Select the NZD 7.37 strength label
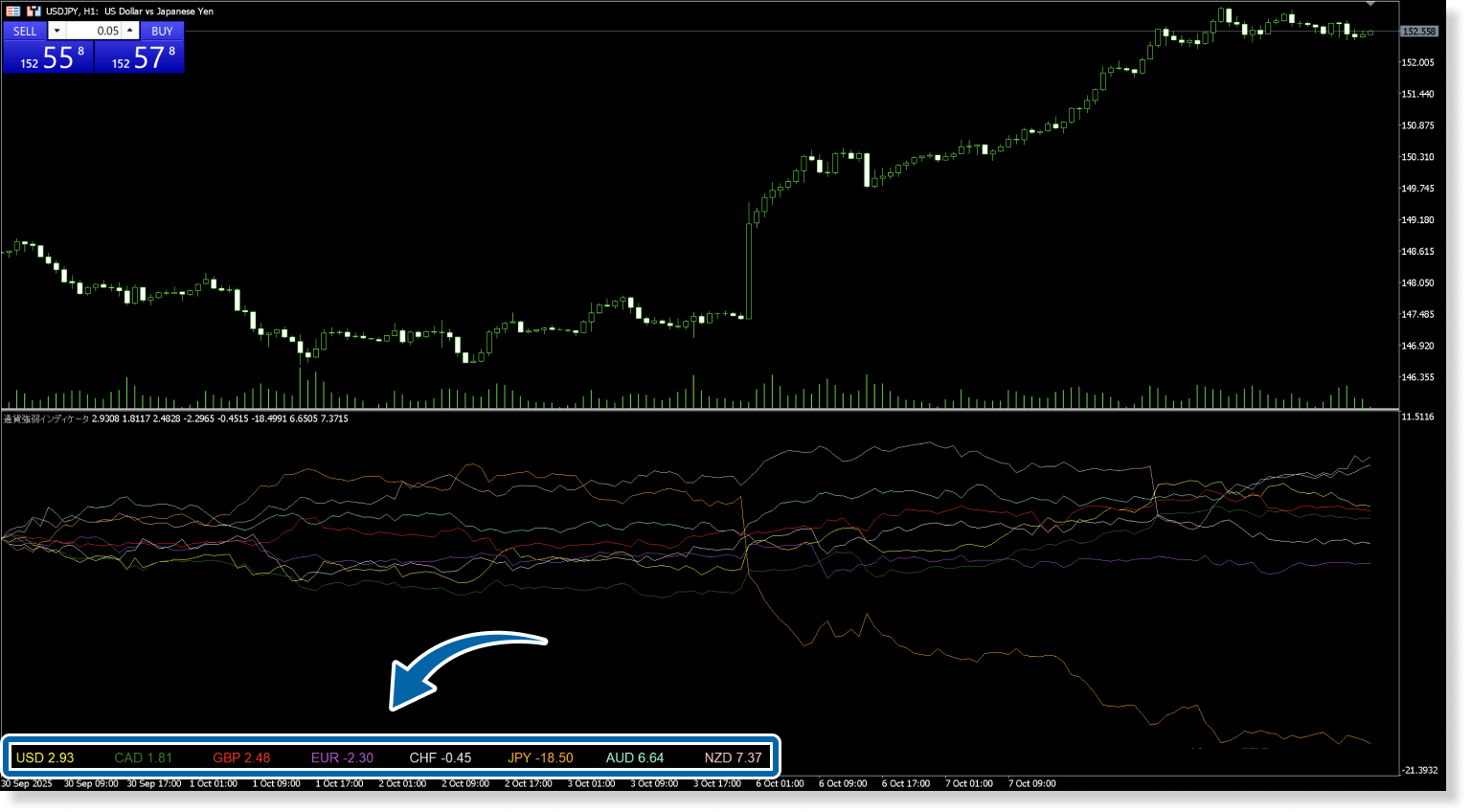Image resolution: width=1471 pixels, height=812 pixels. (733, 757)
